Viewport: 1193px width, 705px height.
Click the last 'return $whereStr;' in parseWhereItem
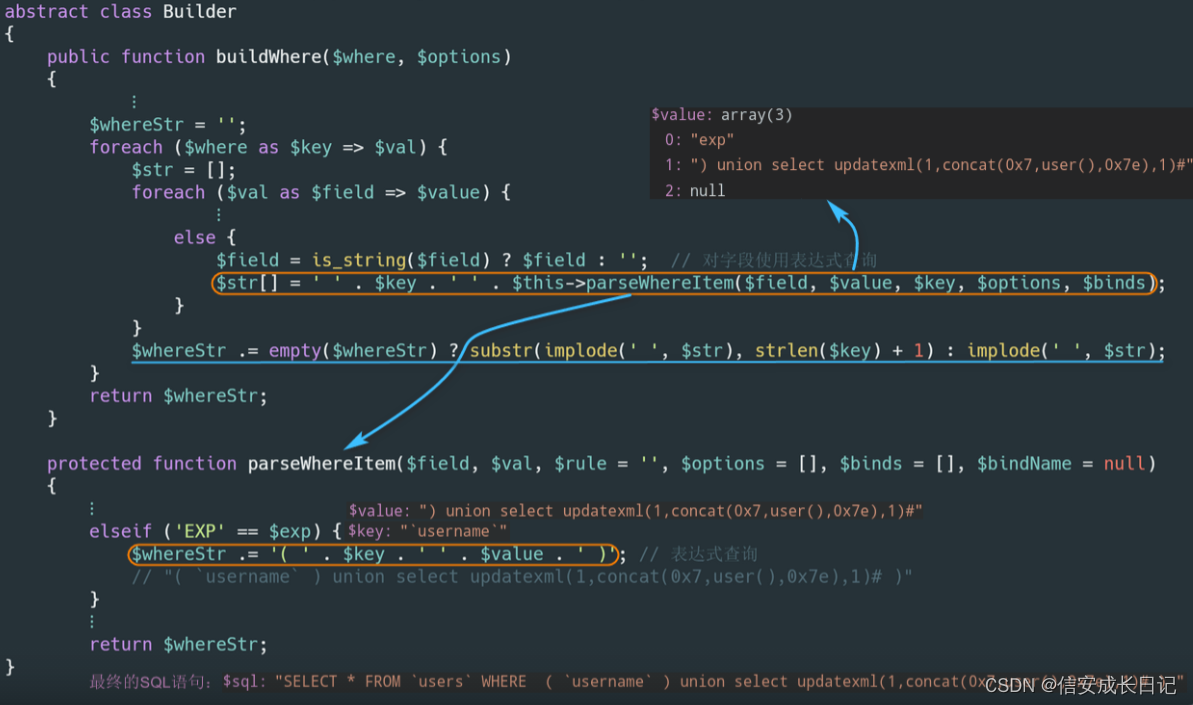click(178, 645)
